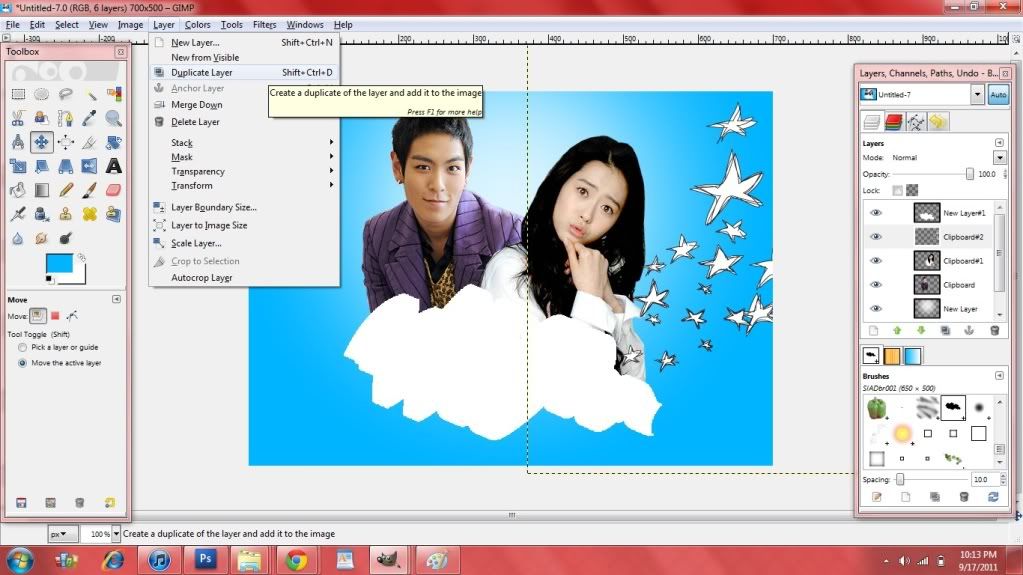Viewport: 1023px width, 575px height.
Task: Toggle visibility of Clipboard#1 layer
Action: point(876,260)
